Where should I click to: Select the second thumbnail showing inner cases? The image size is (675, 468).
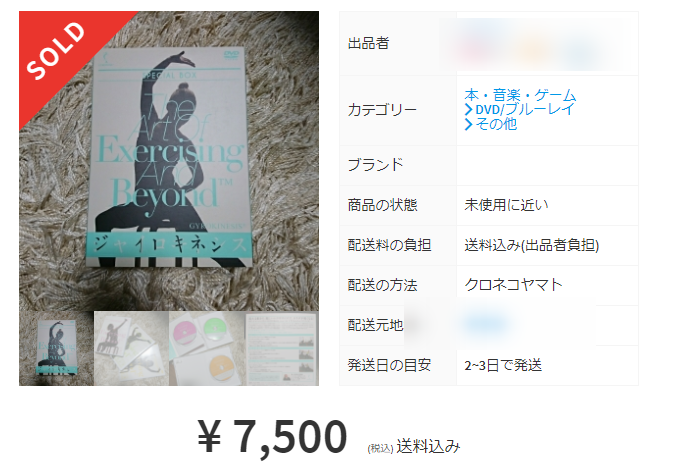pyautogui.click(x=131, y=348)
